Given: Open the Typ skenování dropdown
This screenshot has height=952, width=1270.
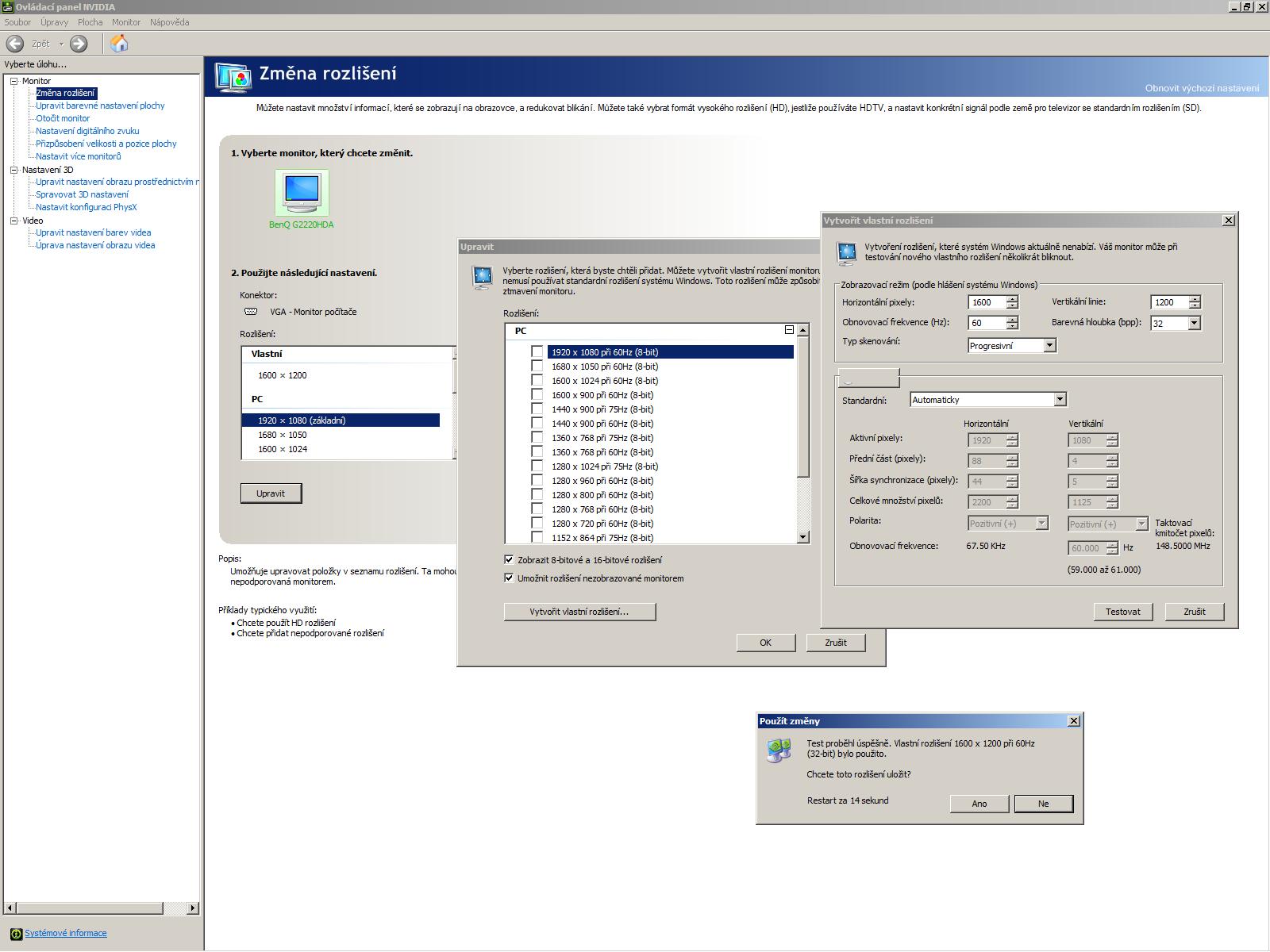Looking at the screenshot, I should click(1049, 346).
